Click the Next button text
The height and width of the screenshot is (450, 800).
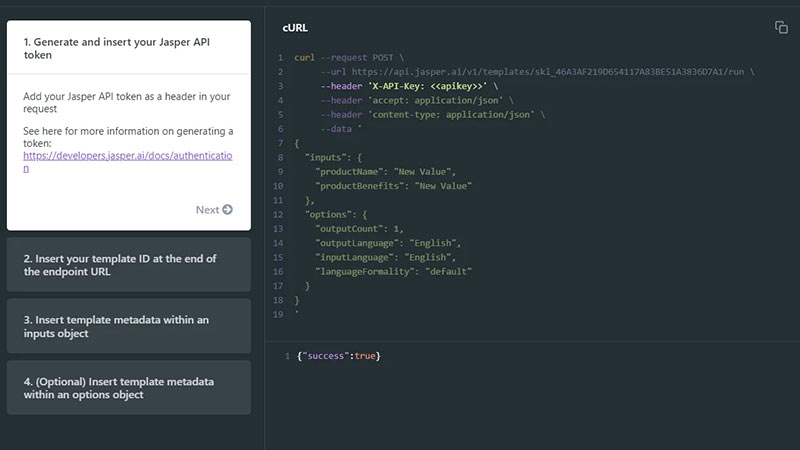(x=207, y=210)
